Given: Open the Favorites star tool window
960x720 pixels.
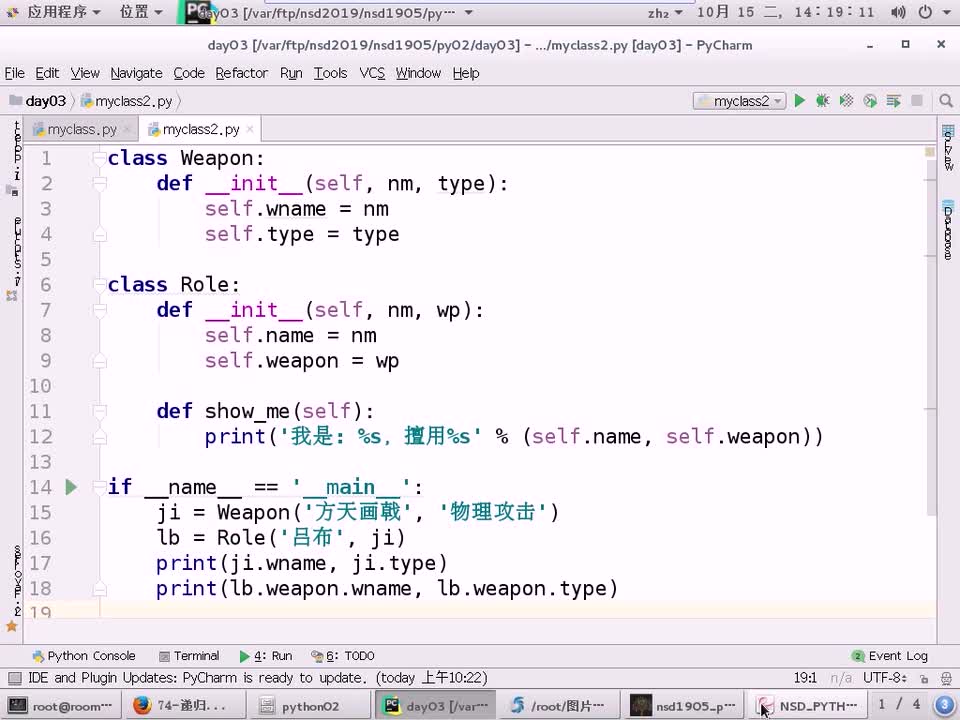Looking at the screenshot, I should point(12,626).
